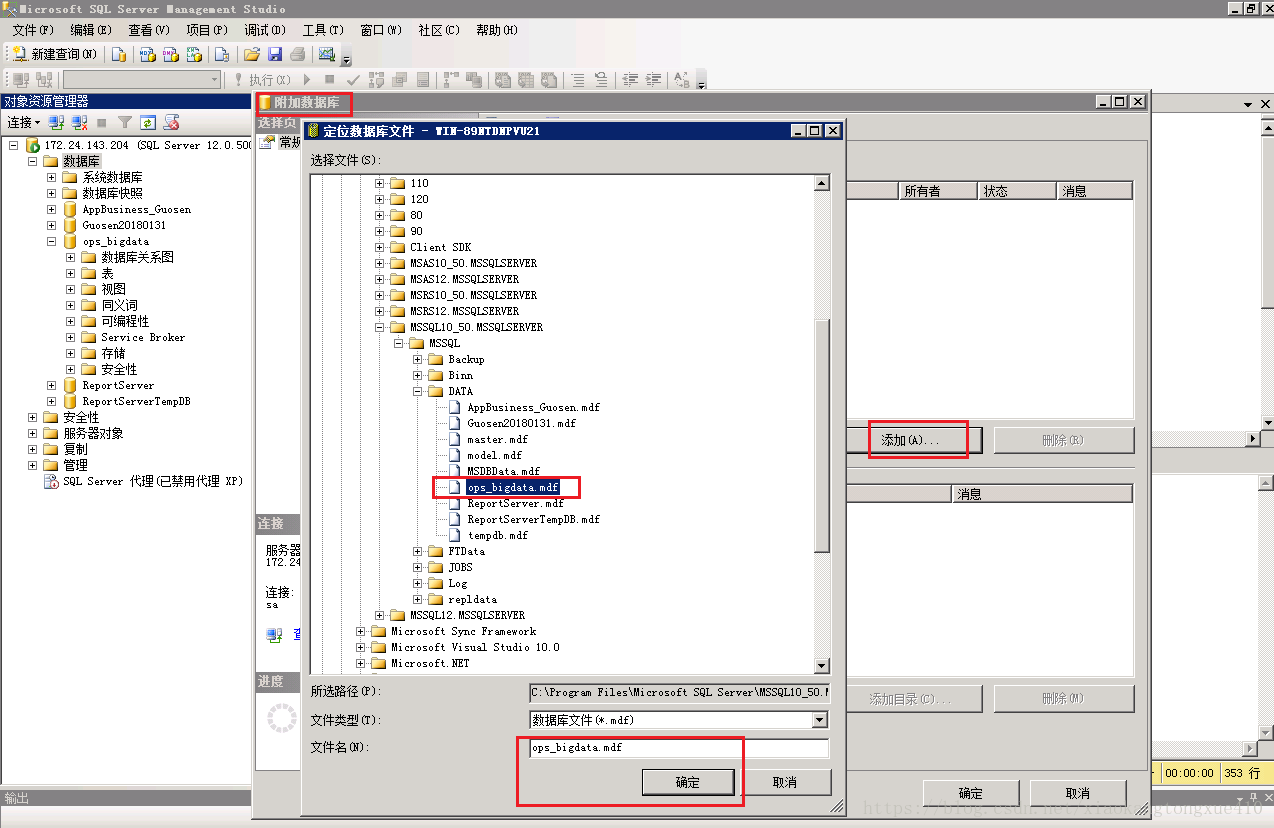
Task: Click the file tree scrollbar up arrow
Action: pos(822,183)
